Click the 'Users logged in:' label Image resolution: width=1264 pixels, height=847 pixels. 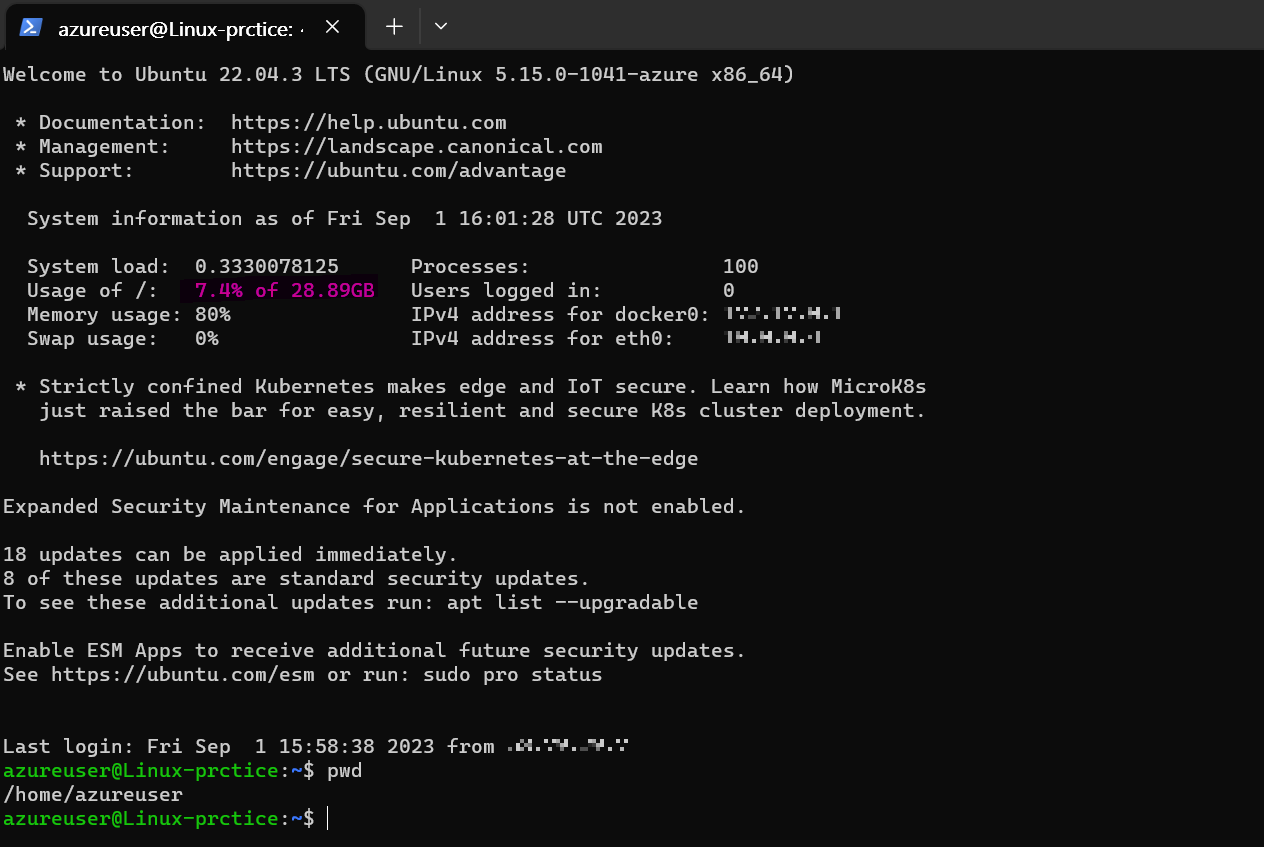507,291
